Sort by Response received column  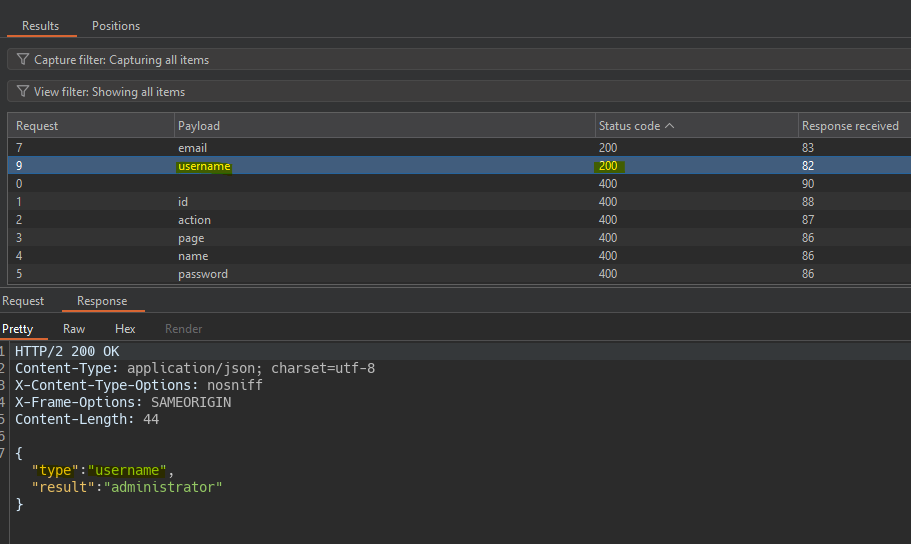pyautogui.click(x=850, y=126)
